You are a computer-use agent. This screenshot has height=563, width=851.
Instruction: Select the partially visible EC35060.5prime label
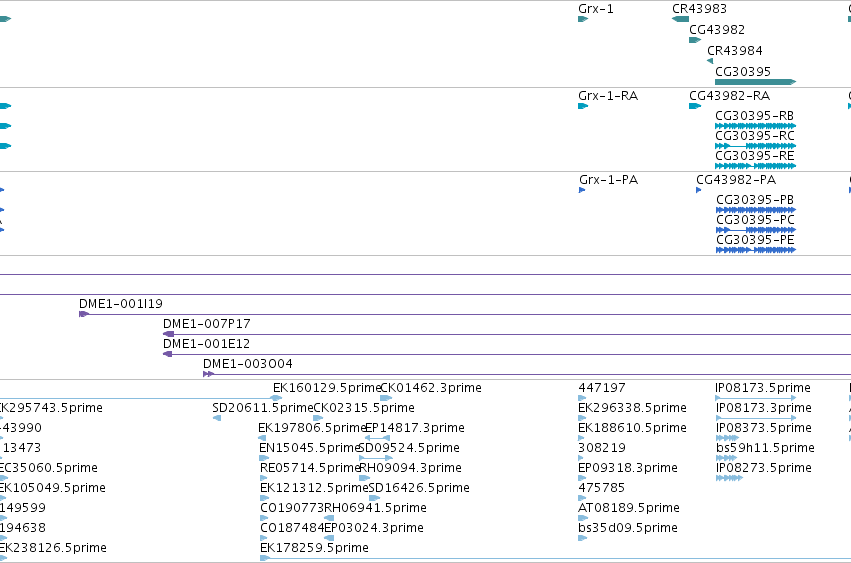(49, 468)
